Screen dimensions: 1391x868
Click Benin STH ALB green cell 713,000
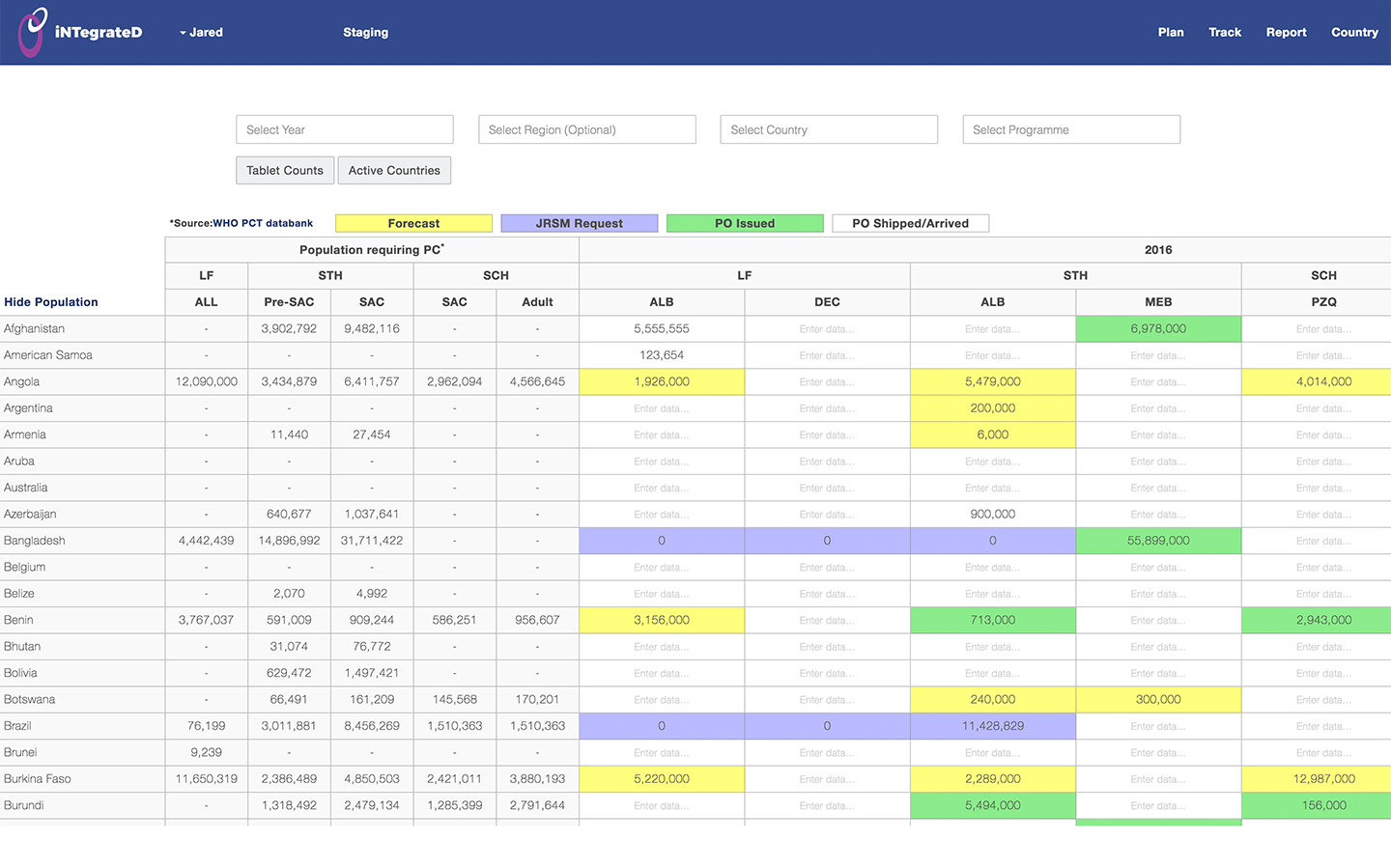(993, 621)
